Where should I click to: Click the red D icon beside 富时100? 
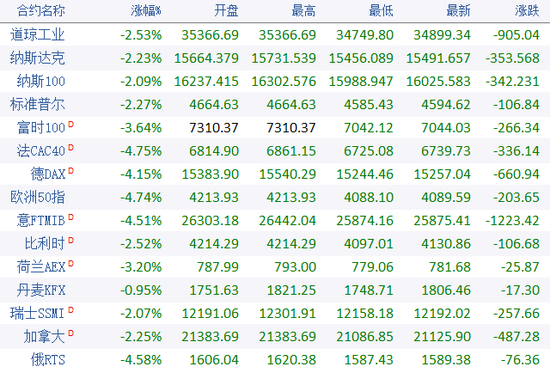tap(71, 124)
